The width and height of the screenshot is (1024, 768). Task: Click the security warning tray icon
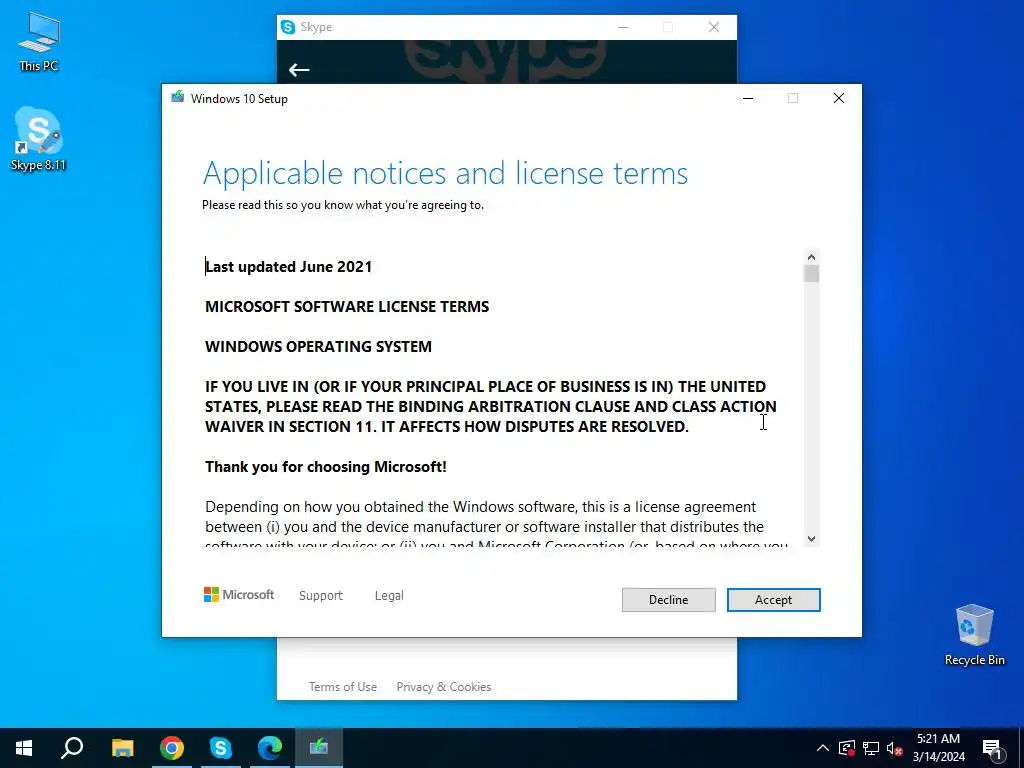coord(846,748)
